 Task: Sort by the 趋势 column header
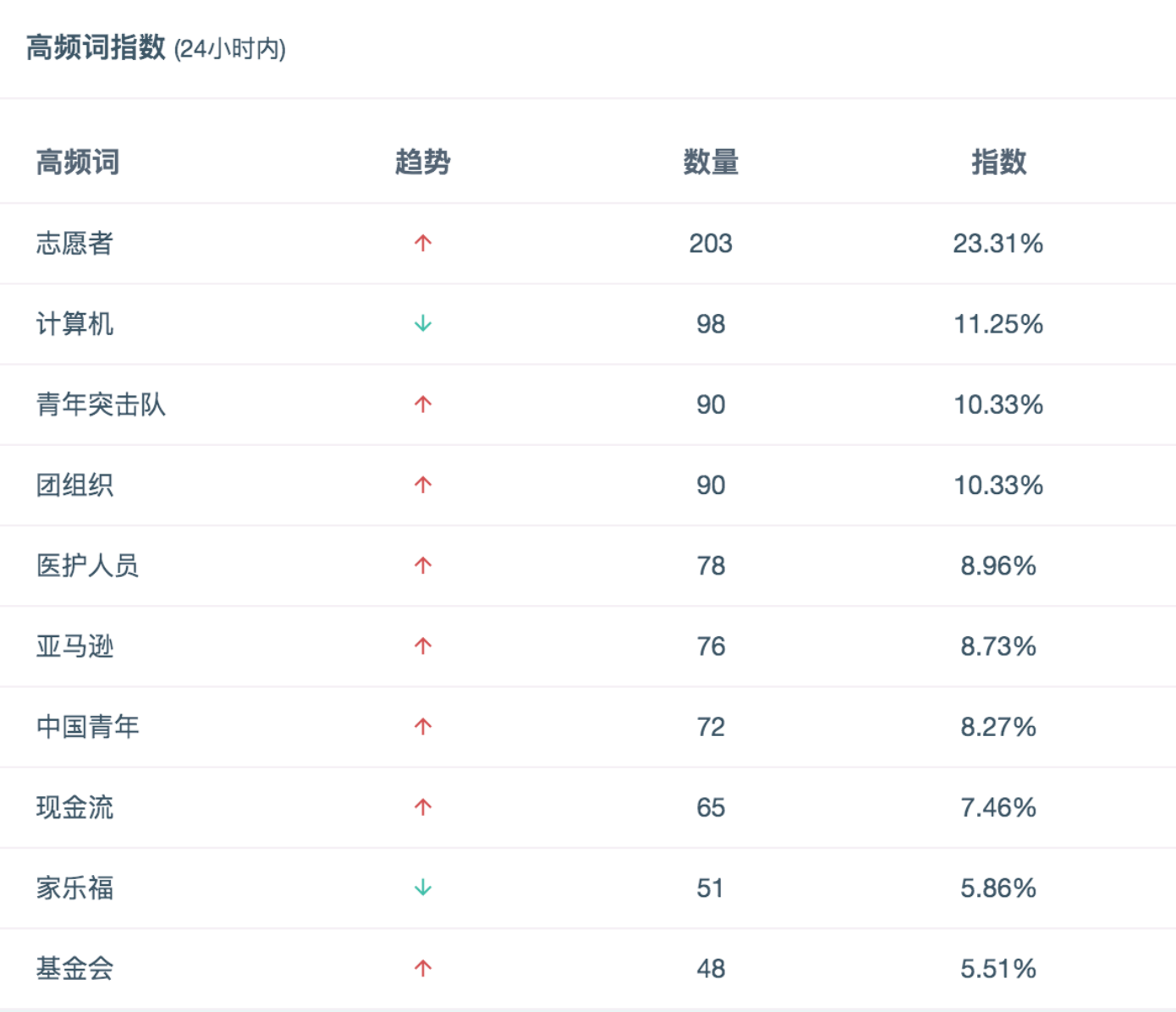pyautogui.click(x=423, y=162)
